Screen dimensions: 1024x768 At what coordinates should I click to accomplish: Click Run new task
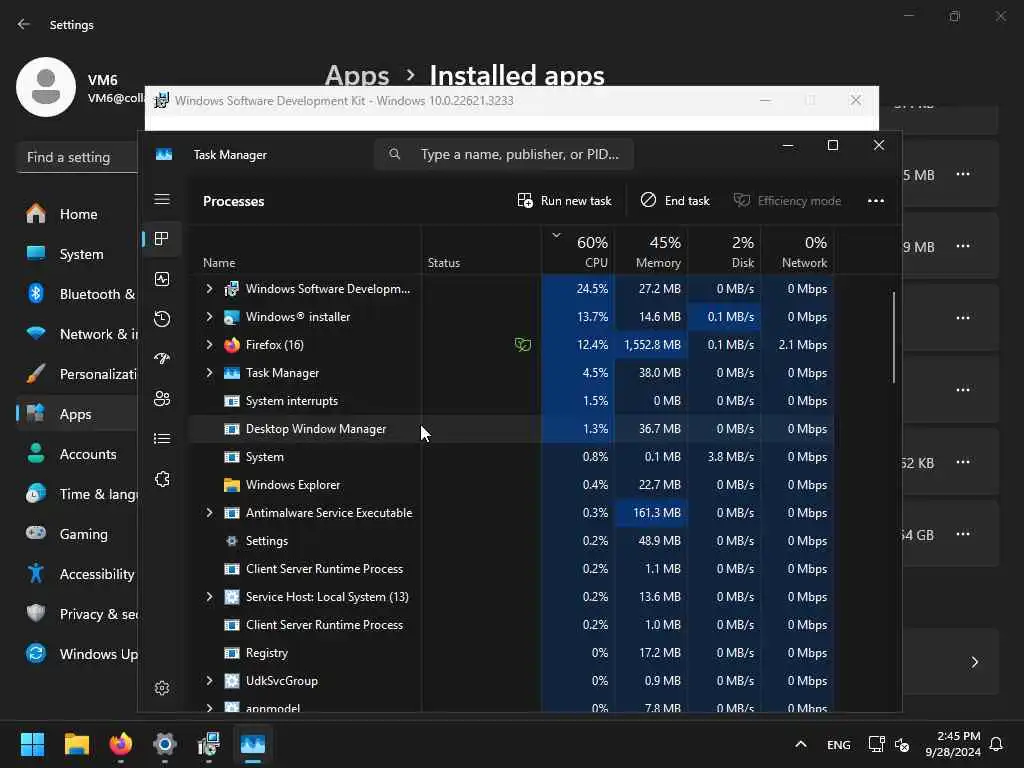click(564, 200)
